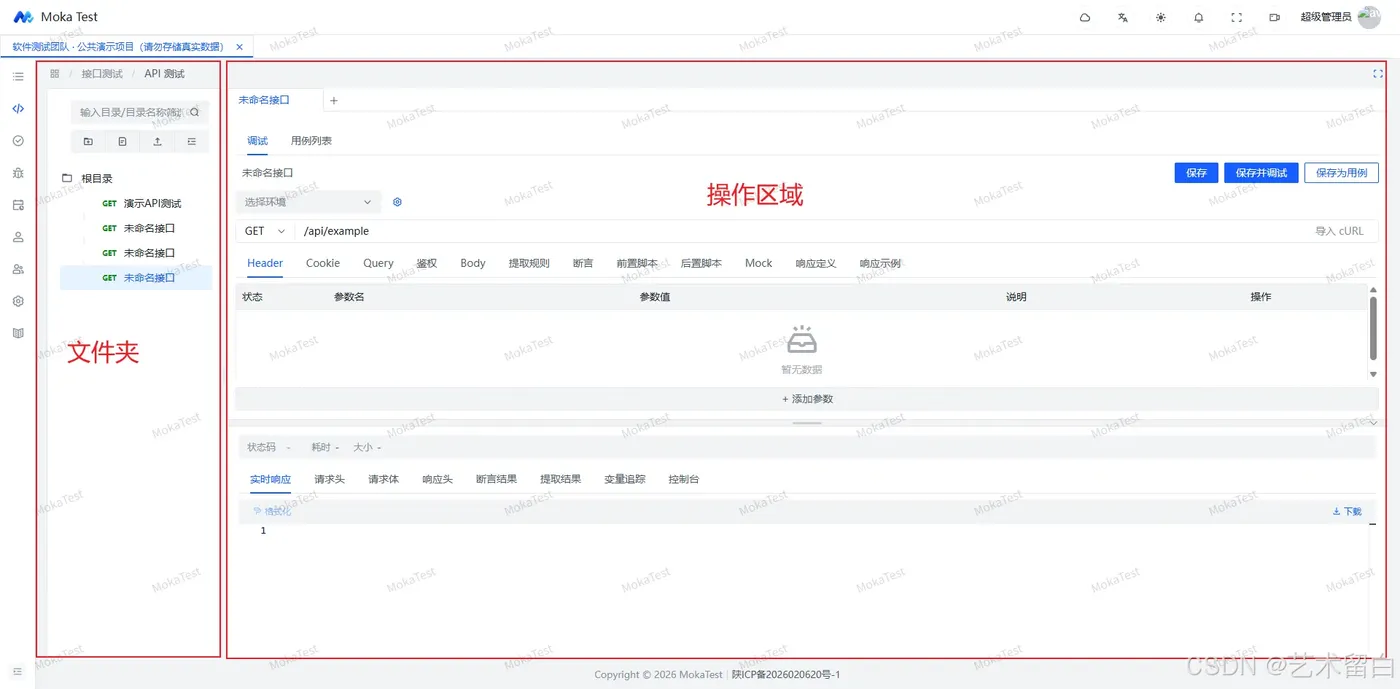
Task: Open the Mock tab
Action: point(759,263)
